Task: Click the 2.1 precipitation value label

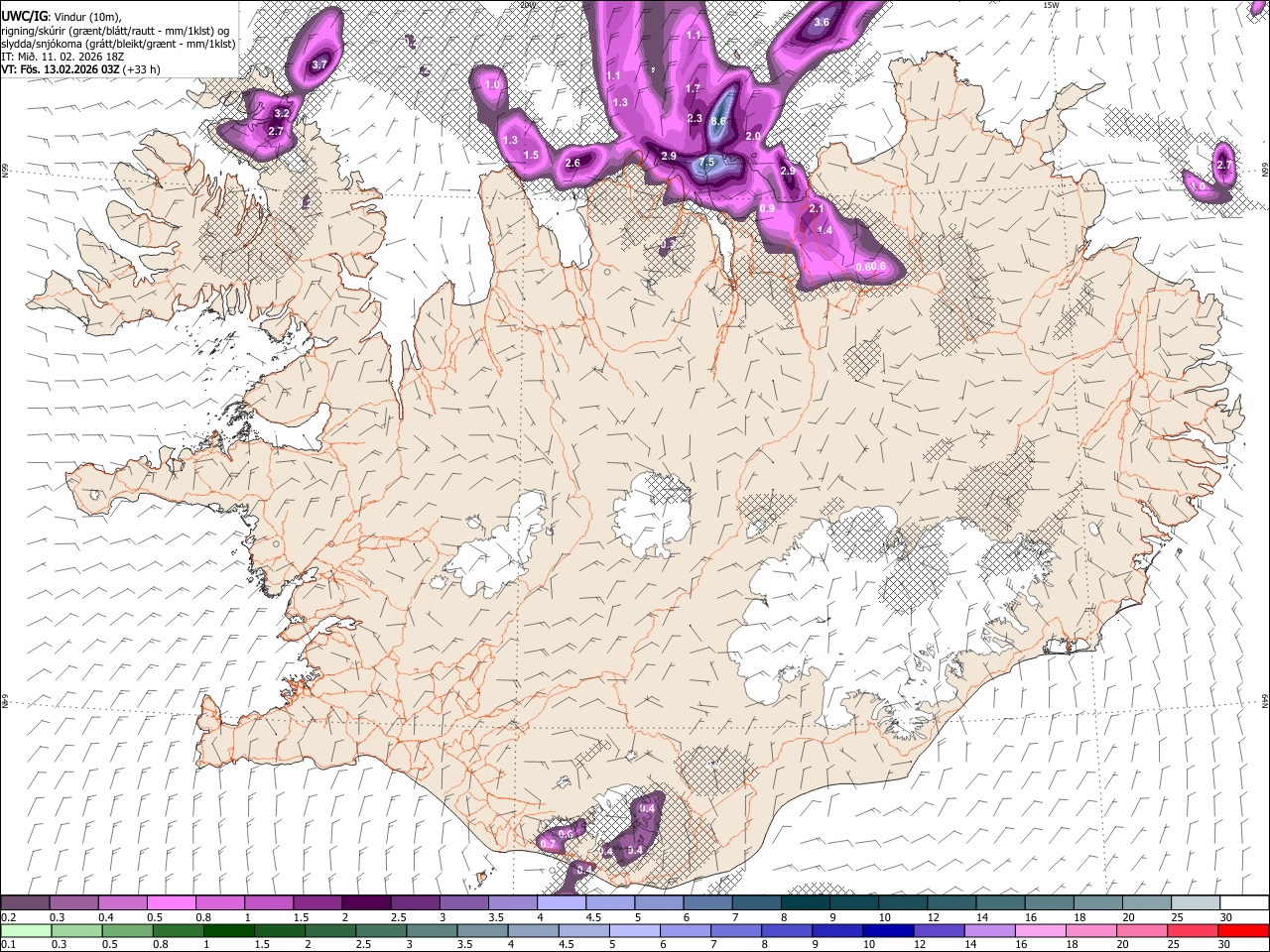Action: 817,208
